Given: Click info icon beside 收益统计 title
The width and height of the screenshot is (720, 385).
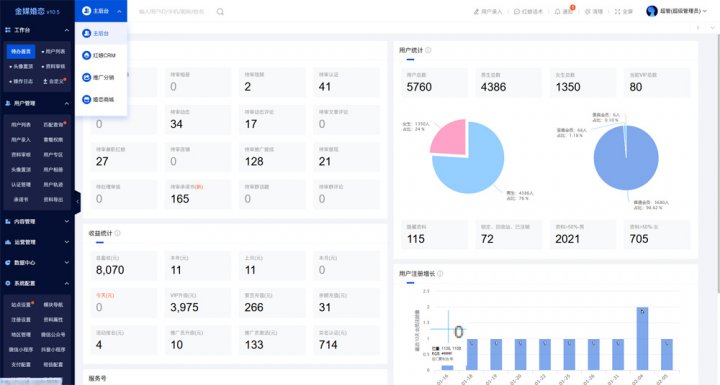Looking at the screenshot, I should click(118, 233).
